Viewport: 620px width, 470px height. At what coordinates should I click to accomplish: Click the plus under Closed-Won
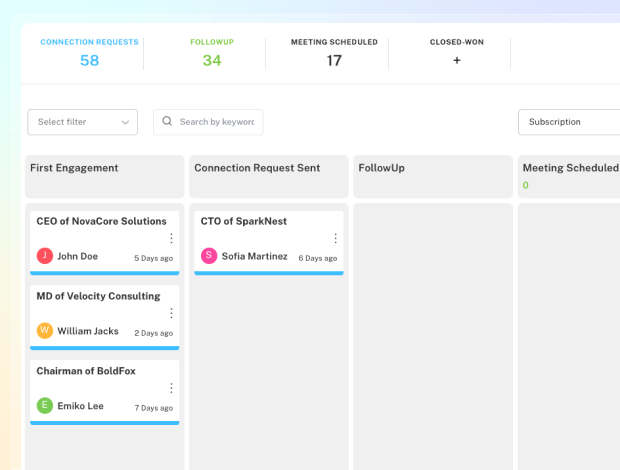coord(457,60)
